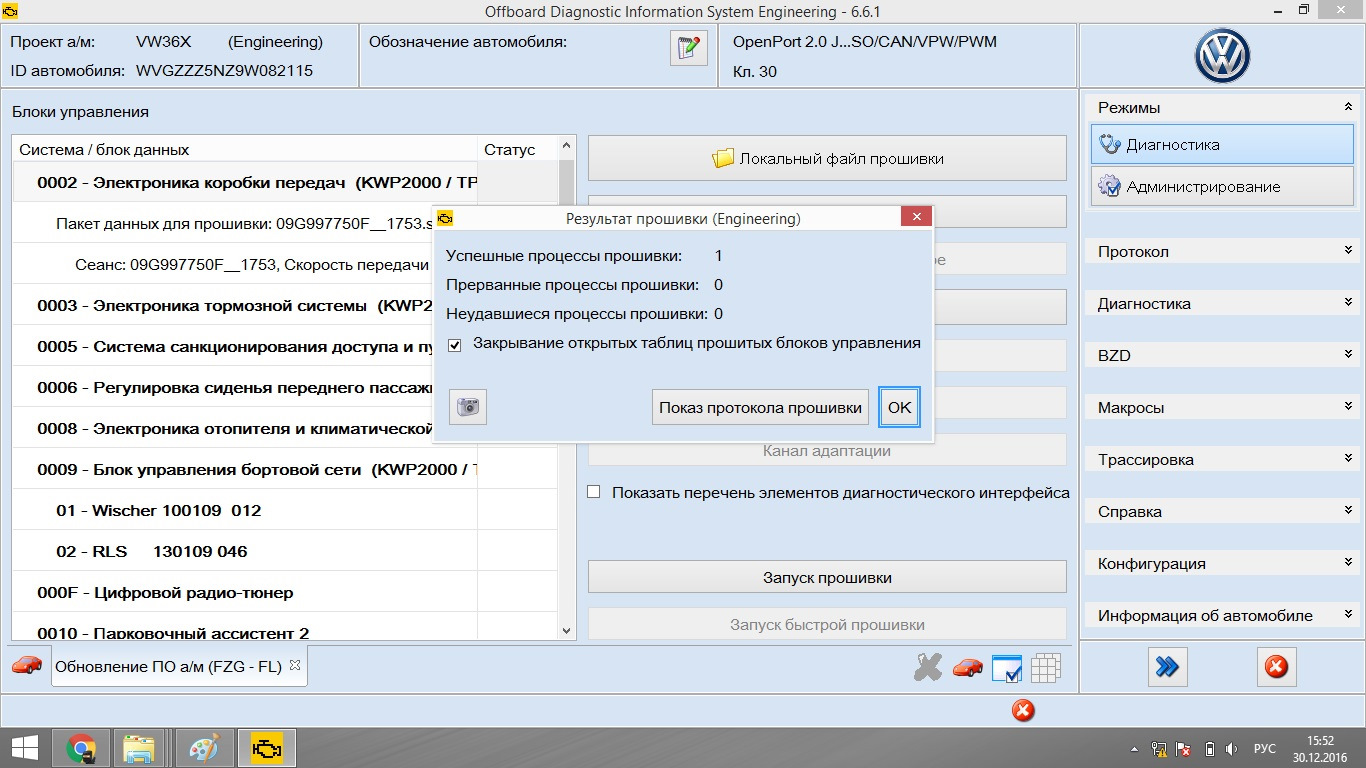
Task: Select 000F - Цифровой радио-тюнер row
Action: (285, 593)
